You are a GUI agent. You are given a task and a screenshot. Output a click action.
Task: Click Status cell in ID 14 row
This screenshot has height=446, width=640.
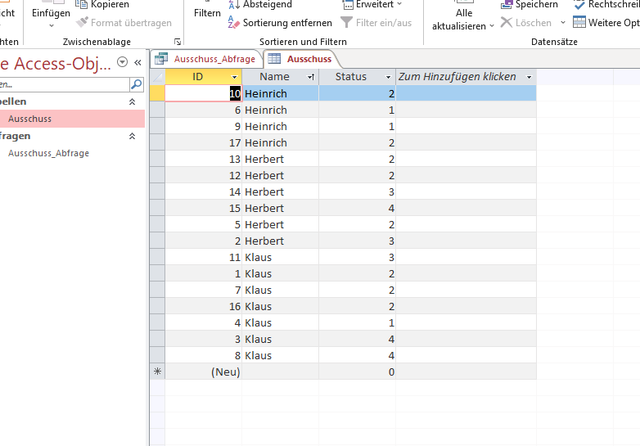[x=357, y=192]
